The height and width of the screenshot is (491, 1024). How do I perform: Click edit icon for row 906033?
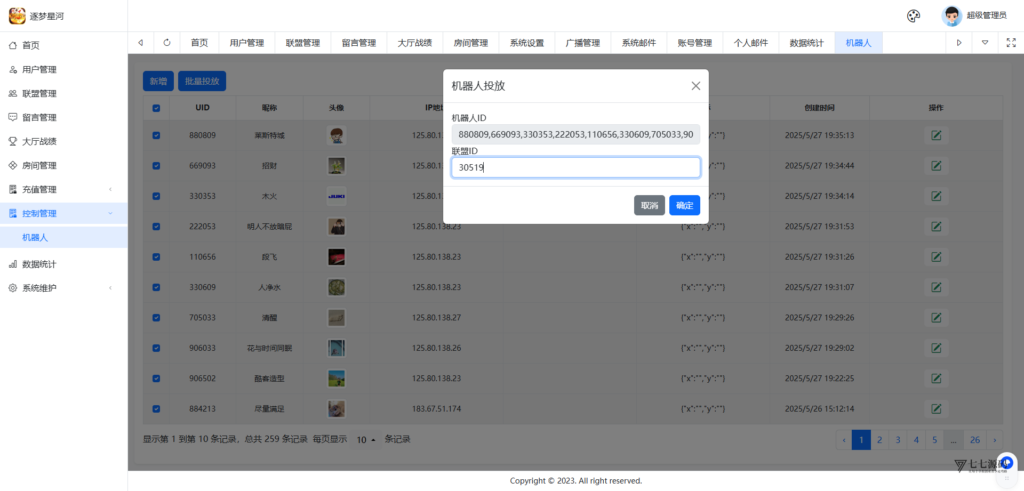point(936,348)
